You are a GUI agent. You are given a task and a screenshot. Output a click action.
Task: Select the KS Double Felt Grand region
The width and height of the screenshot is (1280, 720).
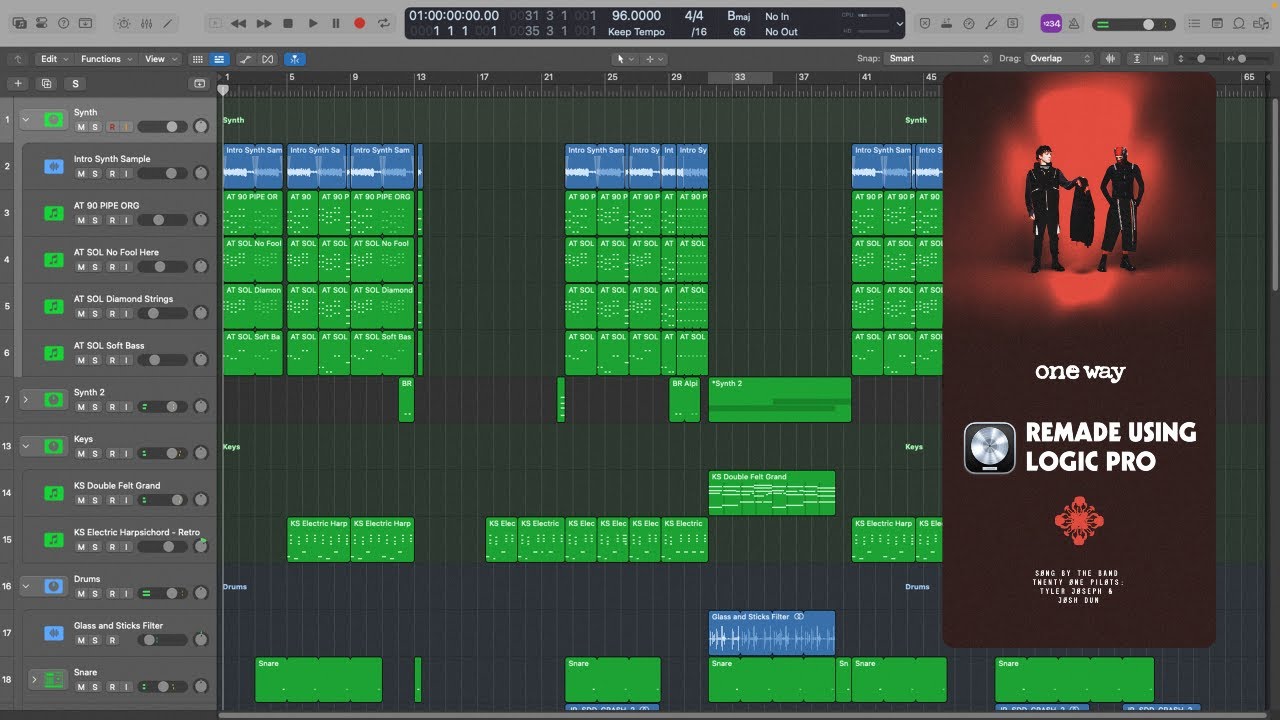pos(772,493)
